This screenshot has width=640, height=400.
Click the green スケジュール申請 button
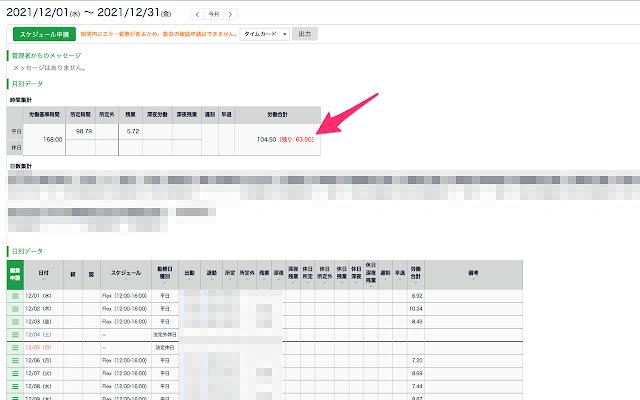coord(44,34)
